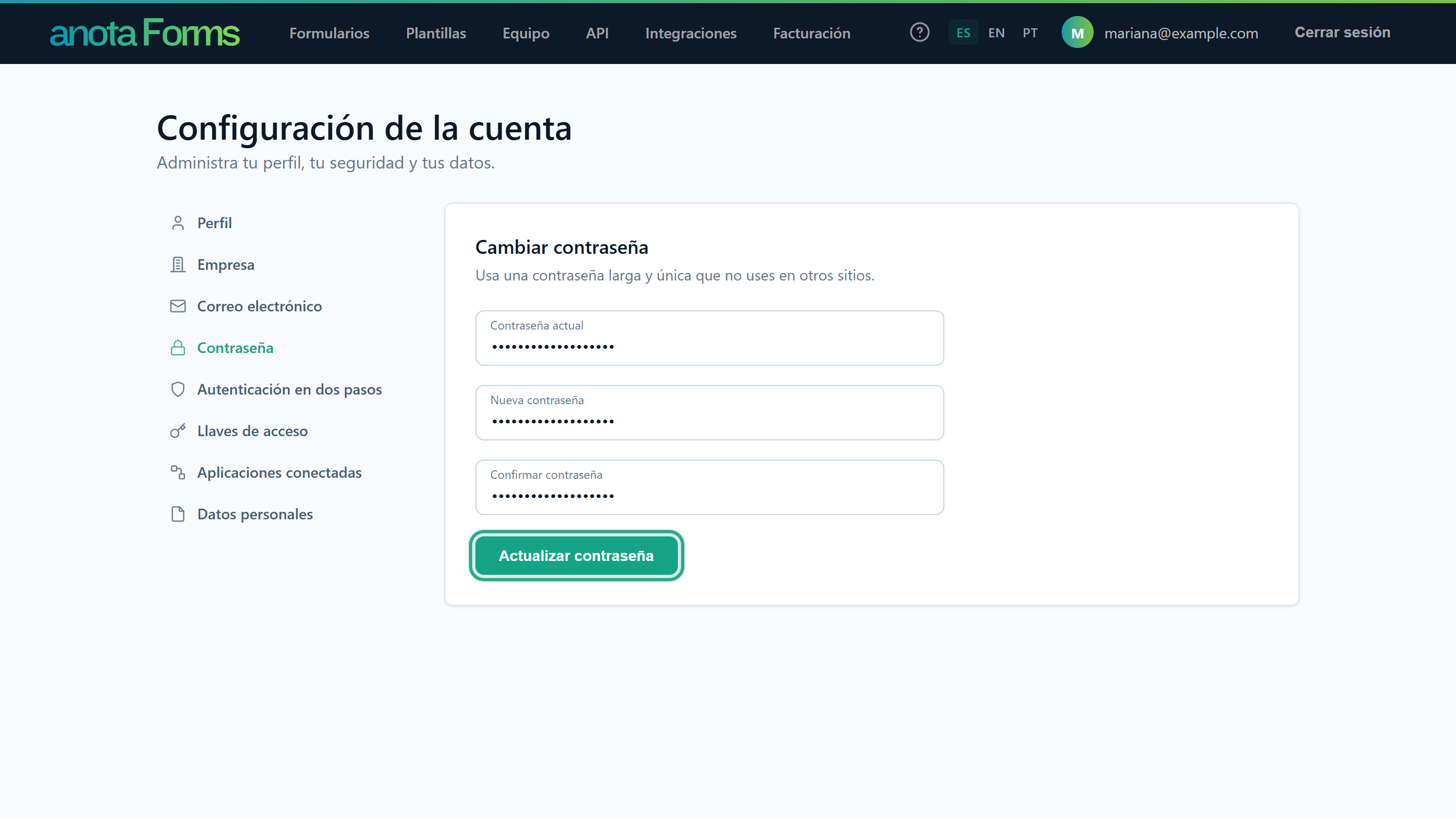1456x819 pixels.
Task: Click the Empresa building icon
Action: [x=177, y=264]
